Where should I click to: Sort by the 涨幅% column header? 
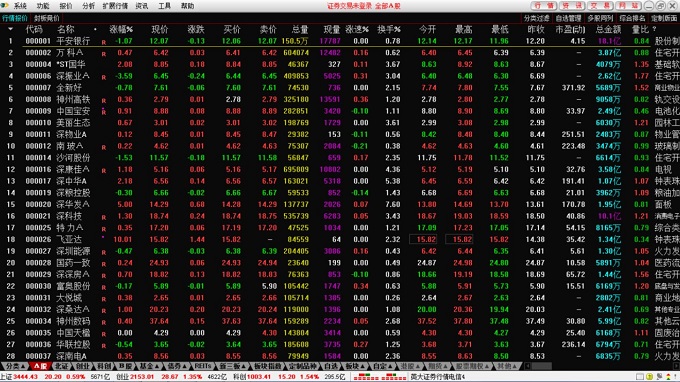coord(121,29)
